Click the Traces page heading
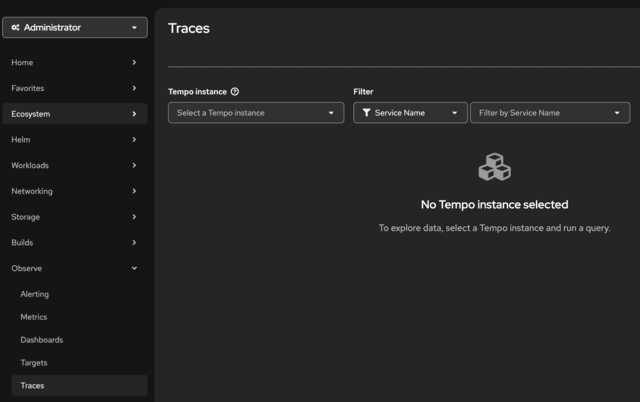This screenshot has width=640, height=402. click(x=189, y=28)
